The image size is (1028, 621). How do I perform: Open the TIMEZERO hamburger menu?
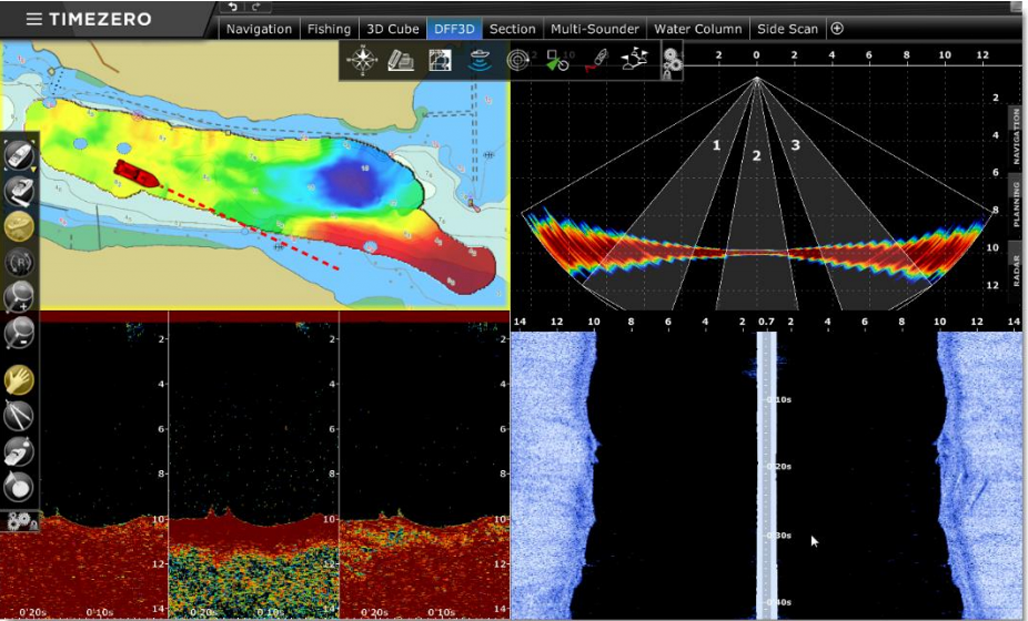click(34, 19)
